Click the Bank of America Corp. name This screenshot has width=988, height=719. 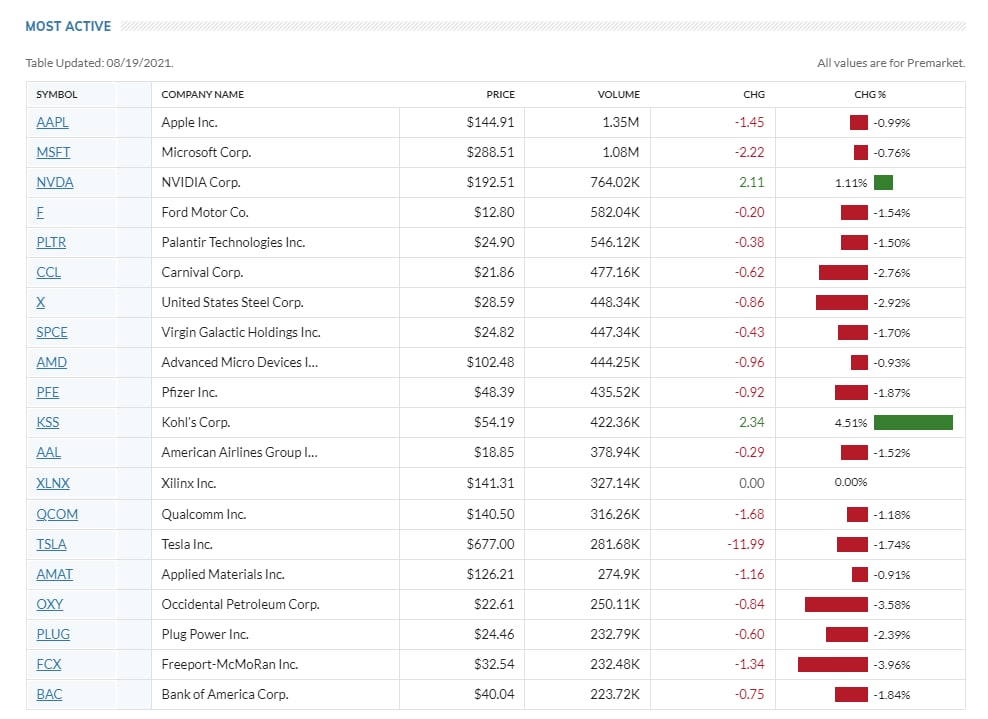[225, 694]
